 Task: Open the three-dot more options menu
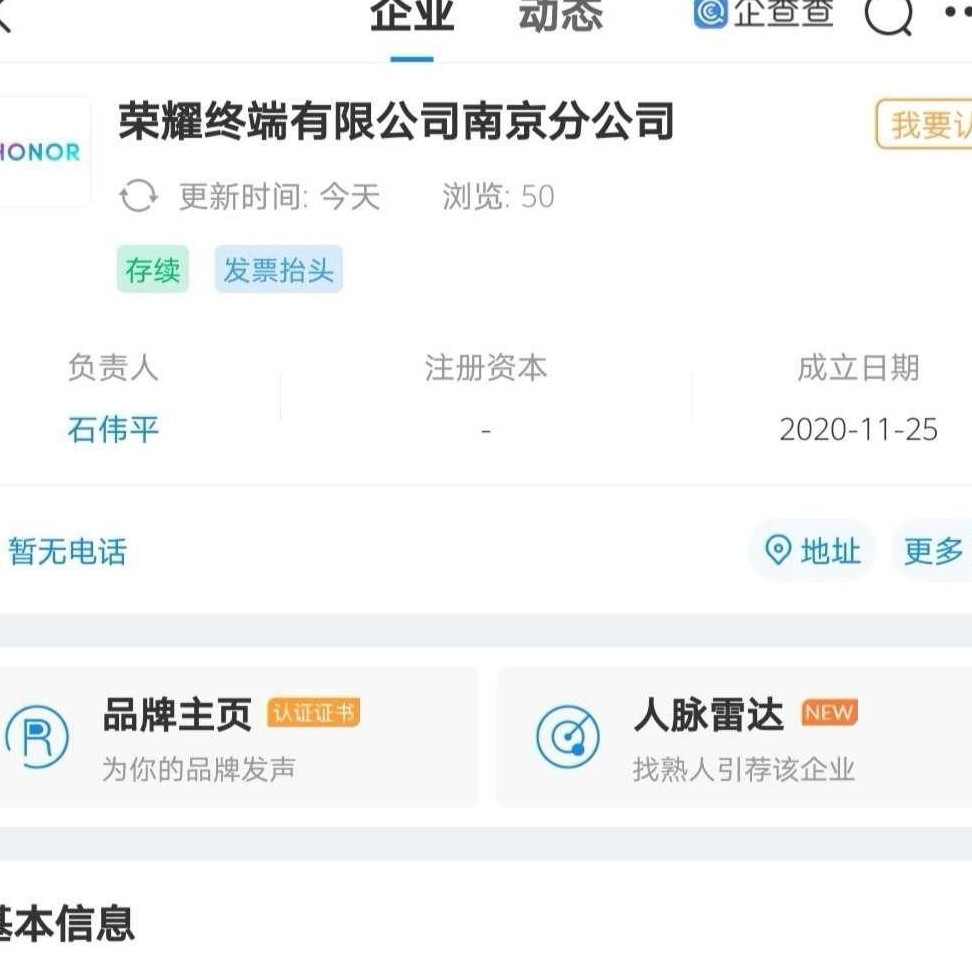pos(959,11)
